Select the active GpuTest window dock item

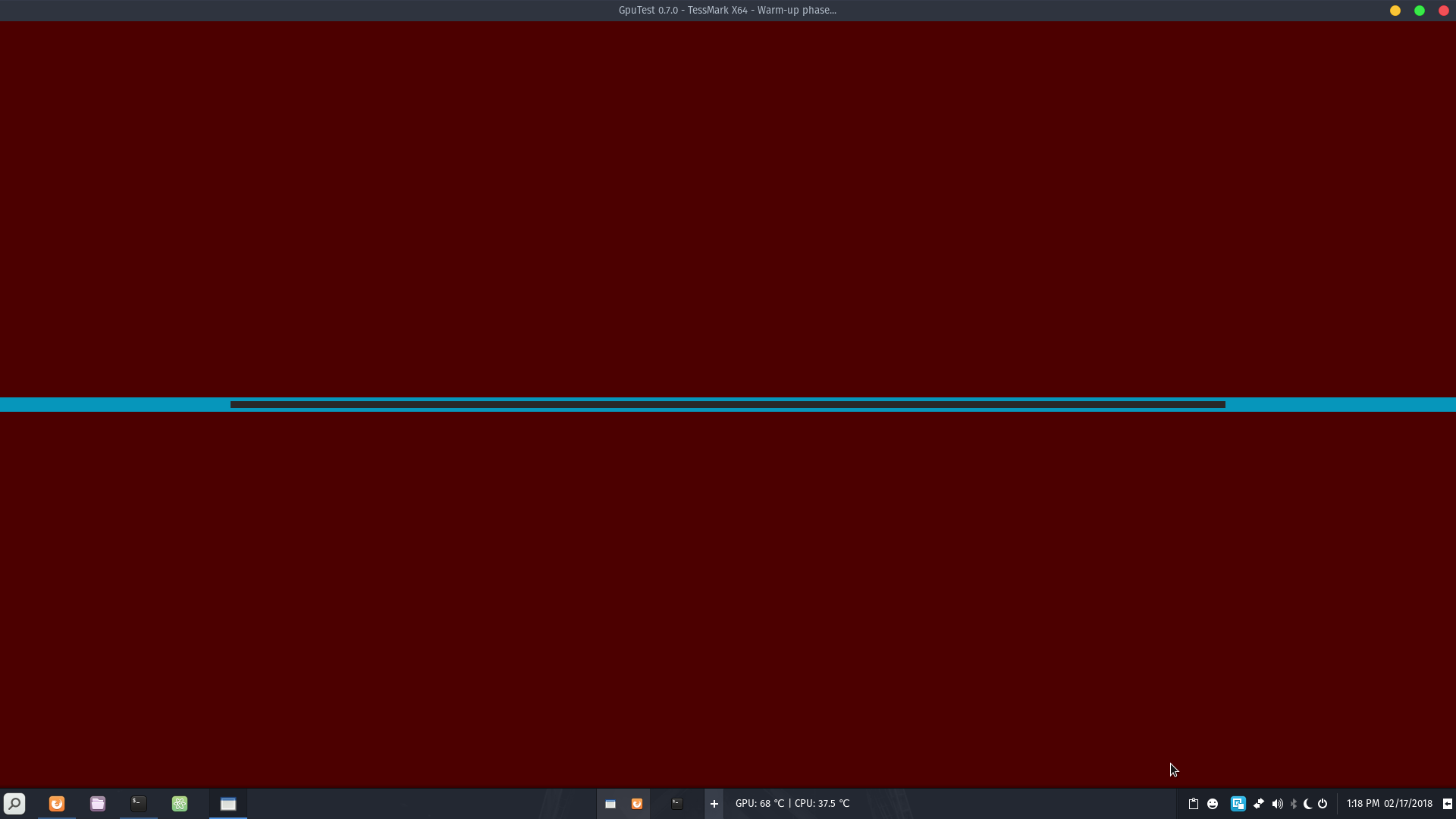tap(228, 803)
